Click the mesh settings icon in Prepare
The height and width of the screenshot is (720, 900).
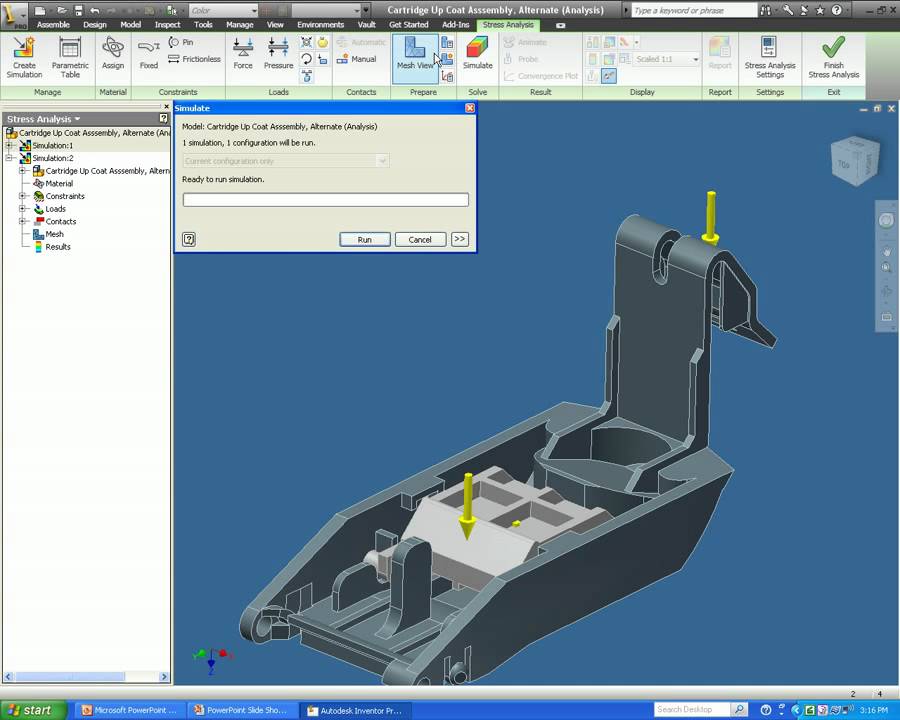(x=447, y=42)
